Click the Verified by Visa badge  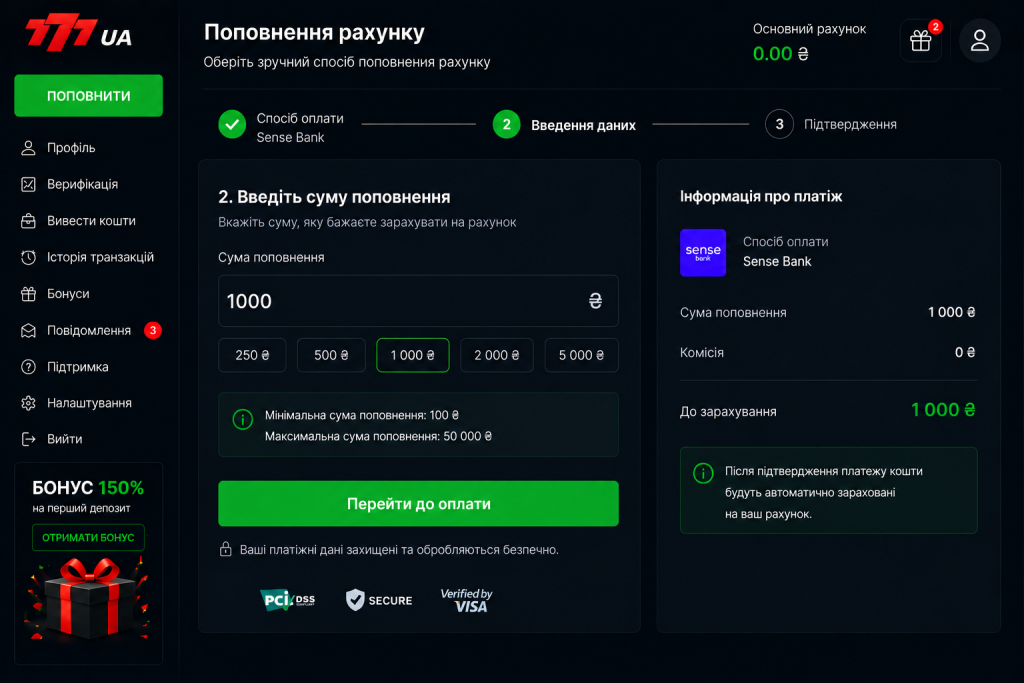point(466,600)
